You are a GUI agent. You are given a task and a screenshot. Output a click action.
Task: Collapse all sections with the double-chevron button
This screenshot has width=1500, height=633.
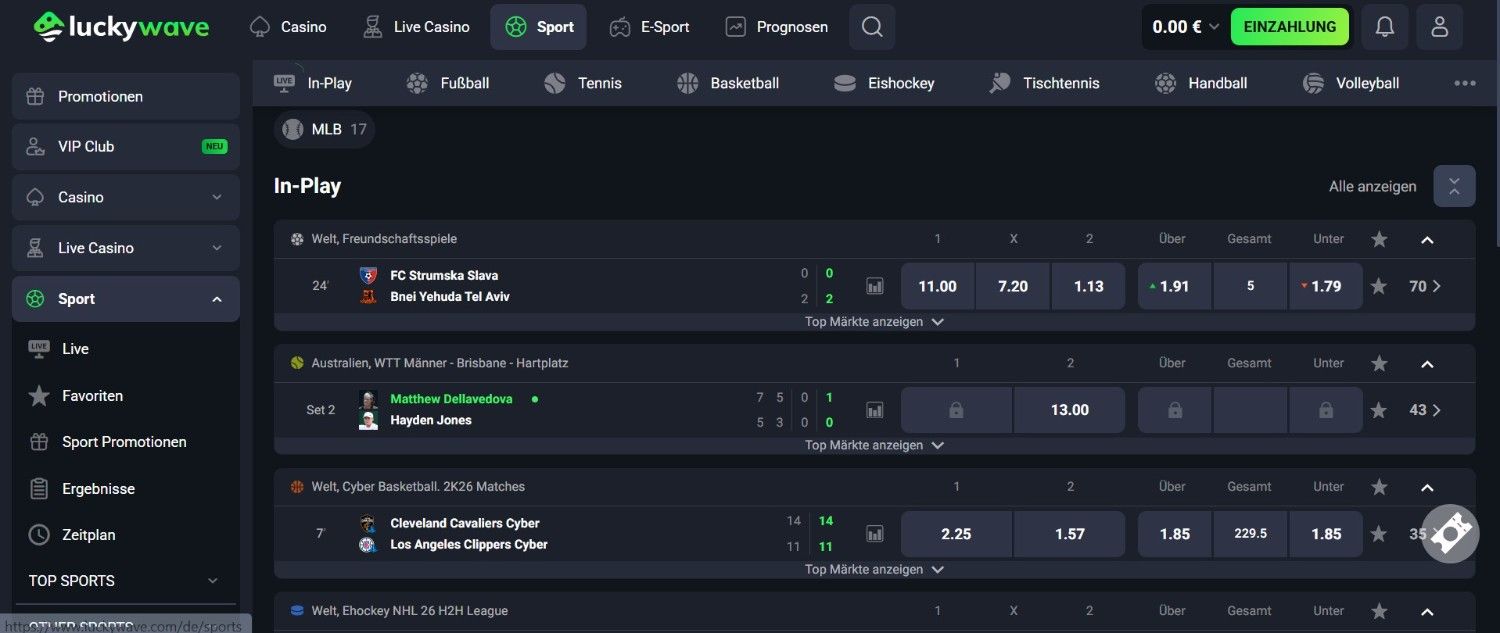(1454, 186)
